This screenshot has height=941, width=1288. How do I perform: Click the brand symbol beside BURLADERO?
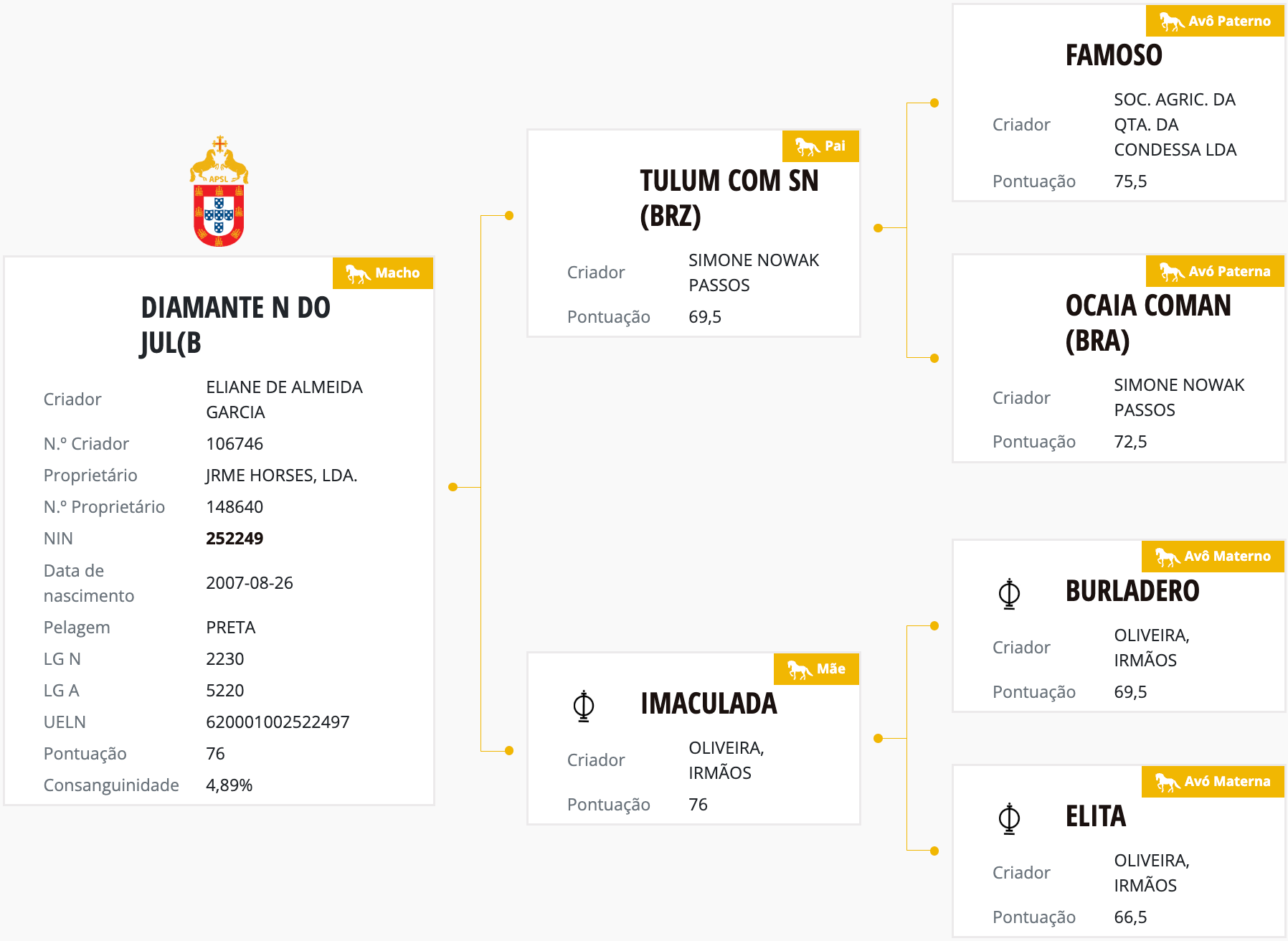[1009, 594]
